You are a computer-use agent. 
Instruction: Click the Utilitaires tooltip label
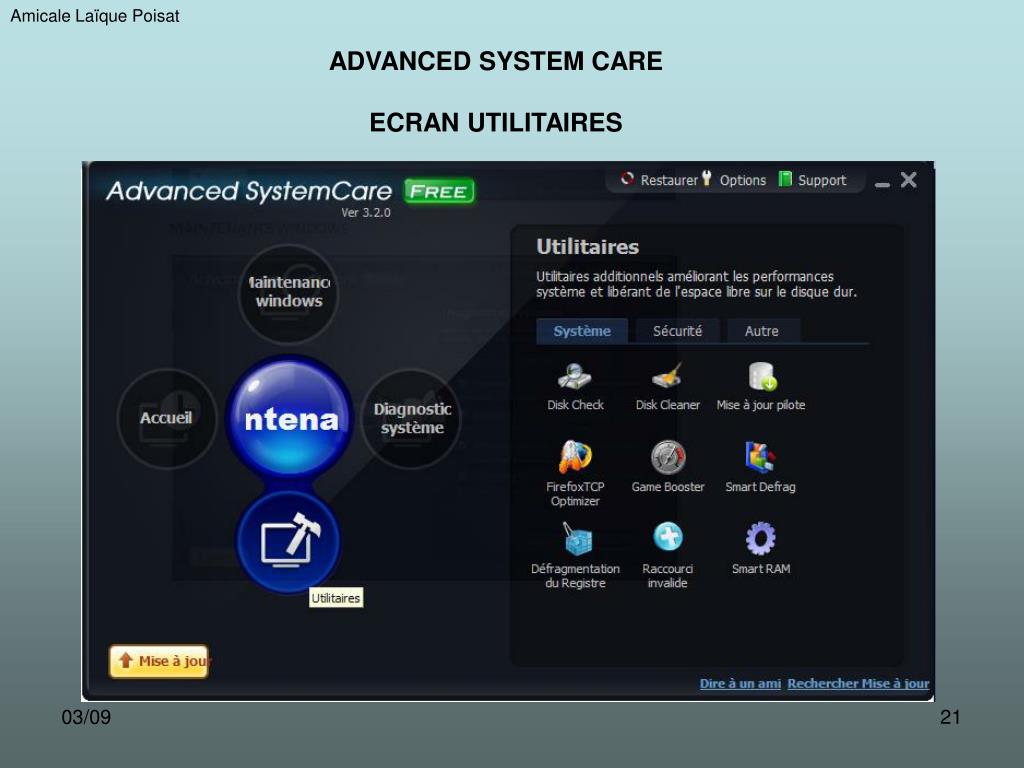pos(336,598)
